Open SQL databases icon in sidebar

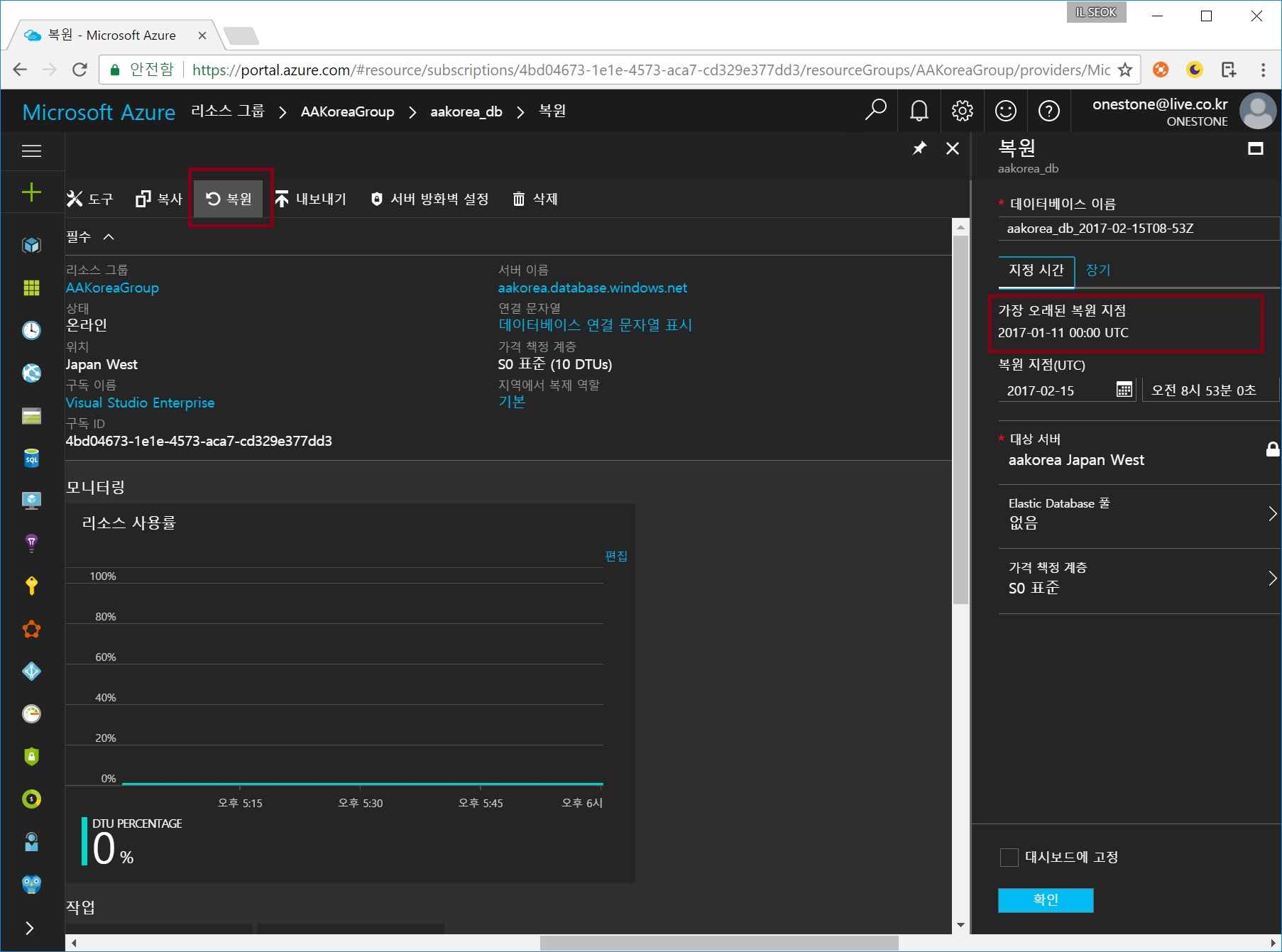click(31, 458)
